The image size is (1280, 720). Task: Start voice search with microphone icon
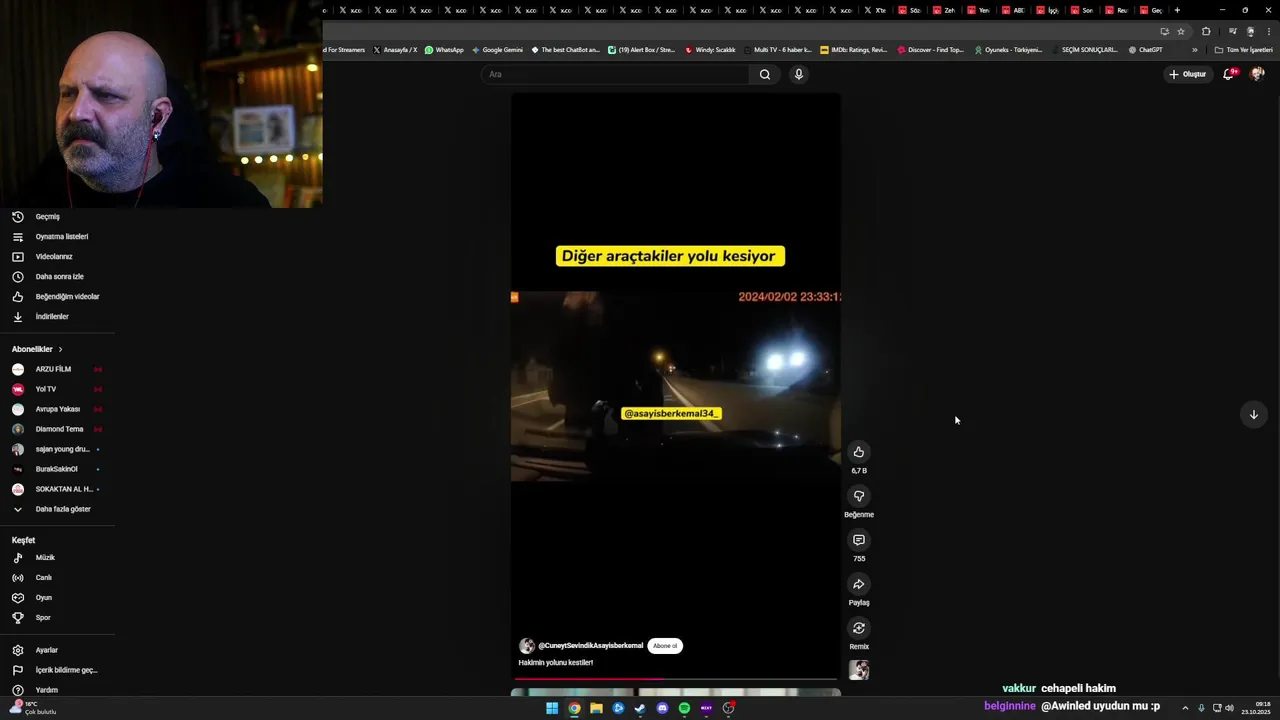(x=798, y=74)
